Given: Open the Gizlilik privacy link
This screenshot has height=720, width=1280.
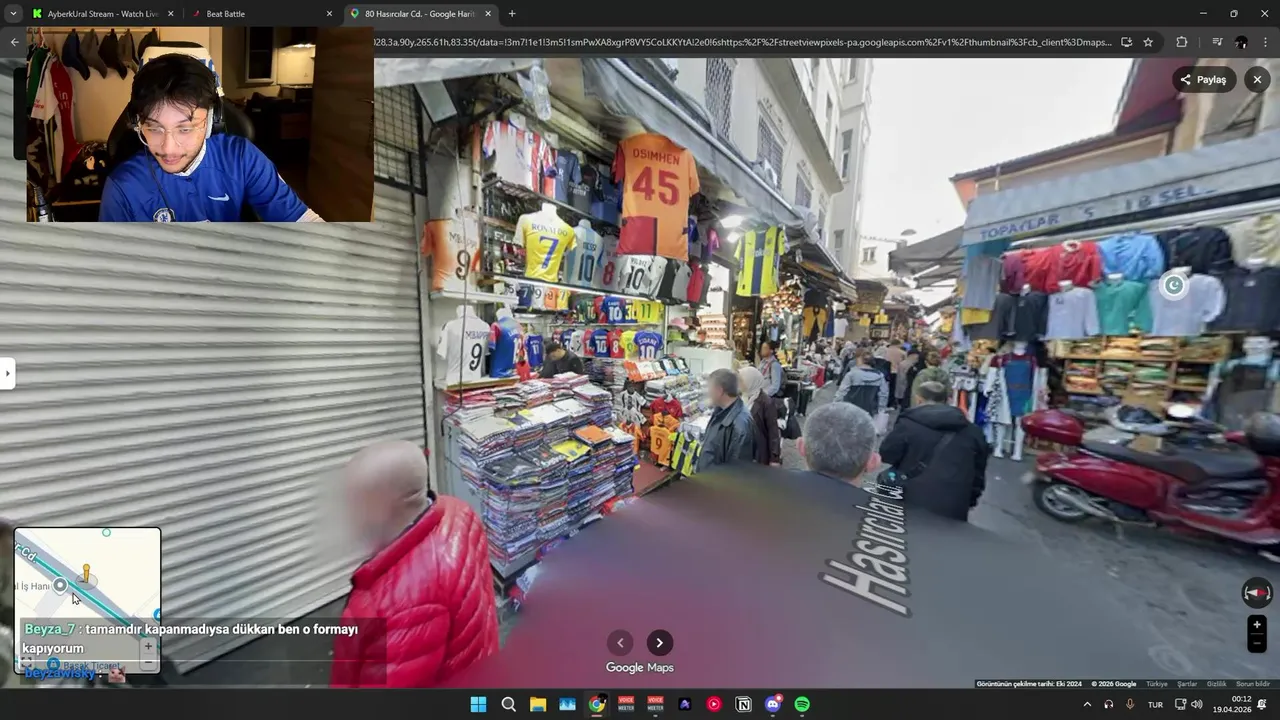Looking at the screenshot, I should pos(1216,684).
